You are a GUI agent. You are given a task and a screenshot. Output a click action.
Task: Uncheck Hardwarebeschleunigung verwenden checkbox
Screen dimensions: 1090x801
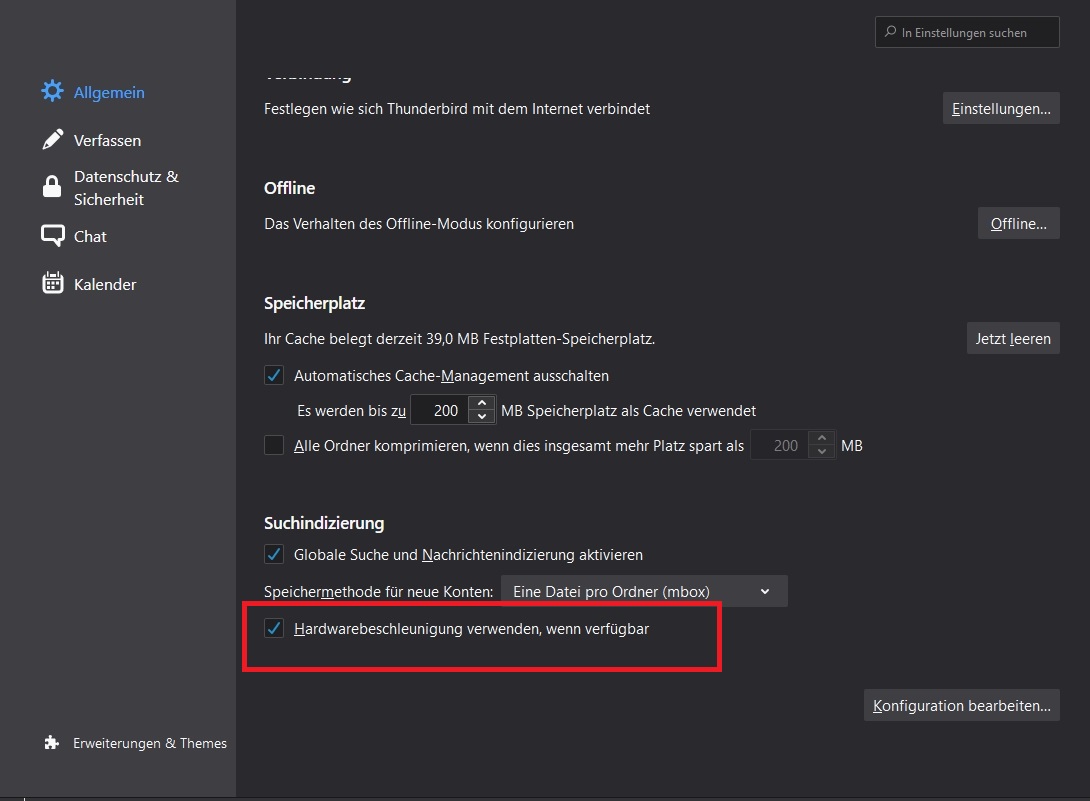pos(274,629)
